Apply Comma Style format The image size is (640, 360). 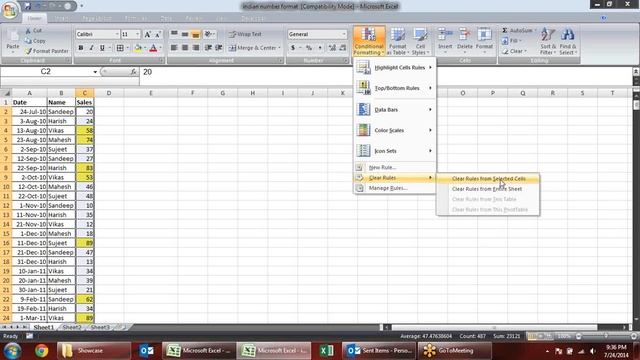(x=320, y=48)
